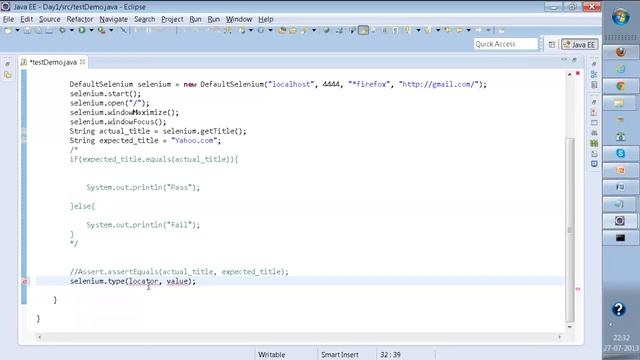Viewport: 640px width, 360px height.
Task: Click the '32 : 39' cursor position status
Action: [390, 355]
